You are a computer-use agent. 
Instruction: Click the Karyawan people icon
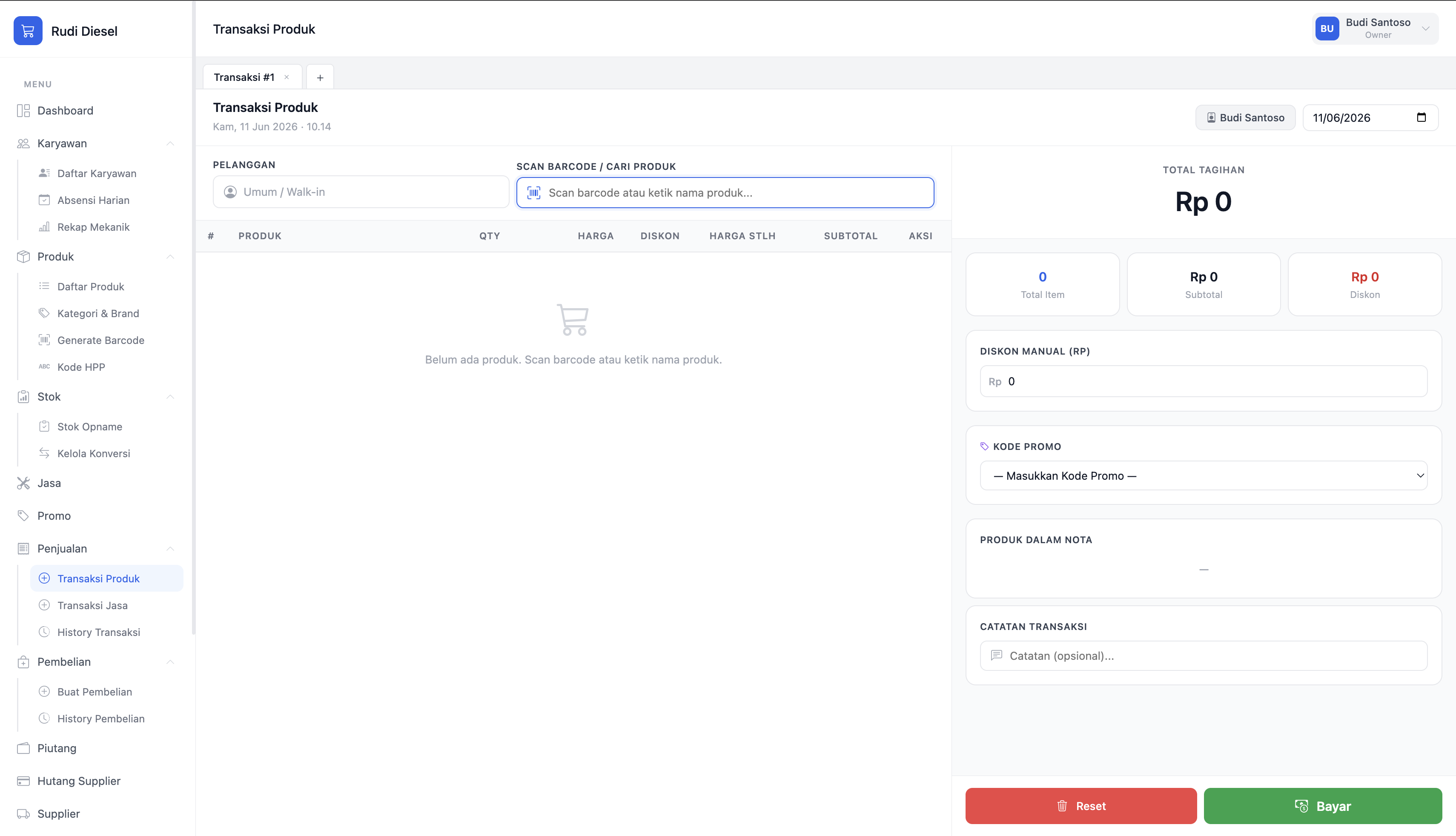pyautogui.click(x=23, y=143)
